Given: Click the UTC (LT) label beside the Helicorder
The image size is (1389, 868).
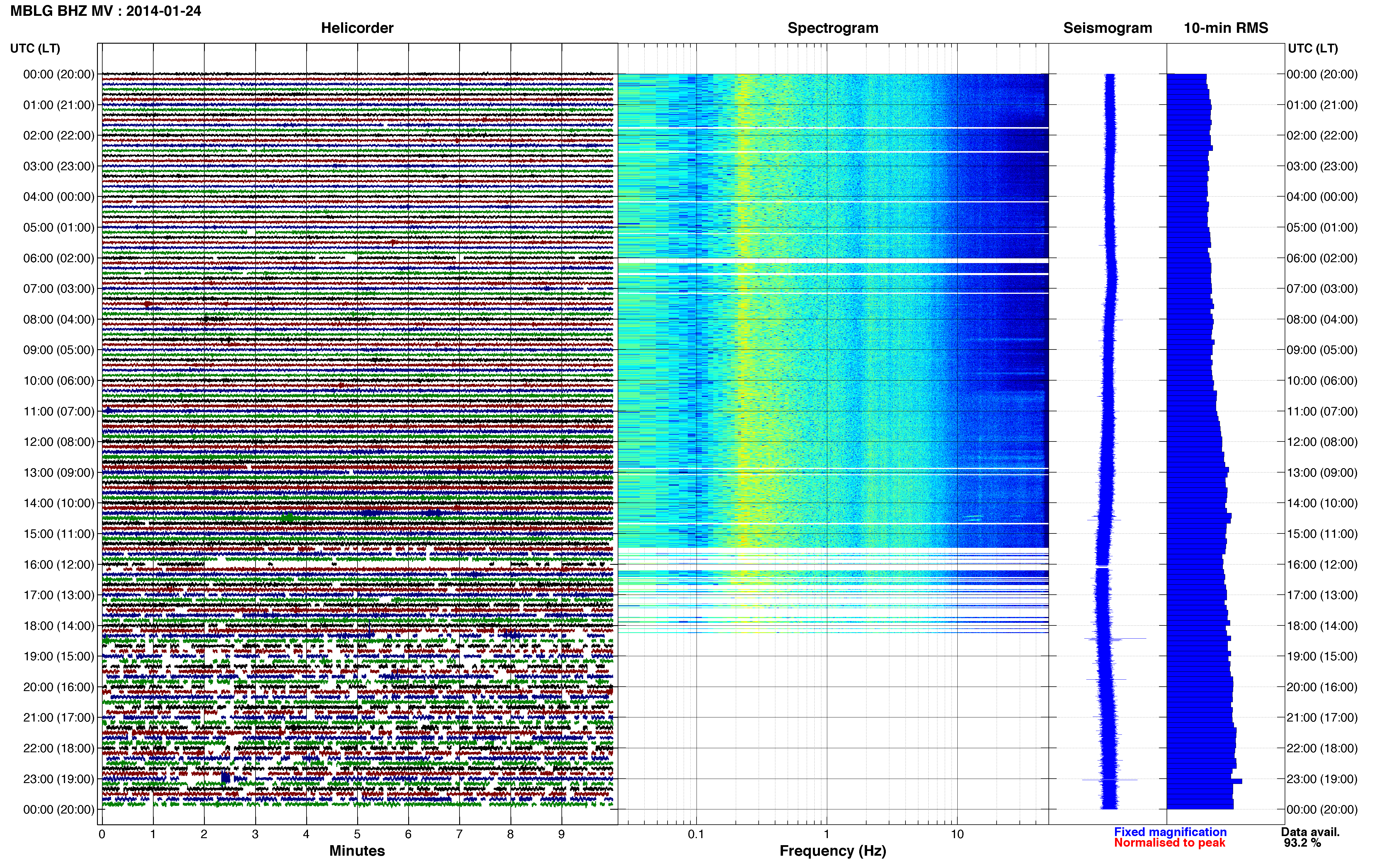Looking at the screenshot, I should pyautogui.click(x=35, y=48).
